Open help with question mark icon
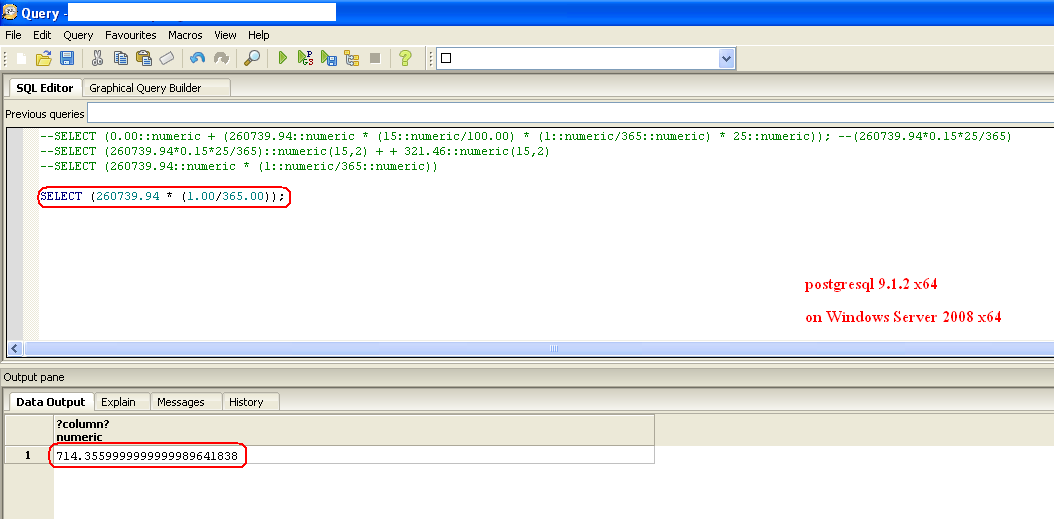 pos(405,58)
